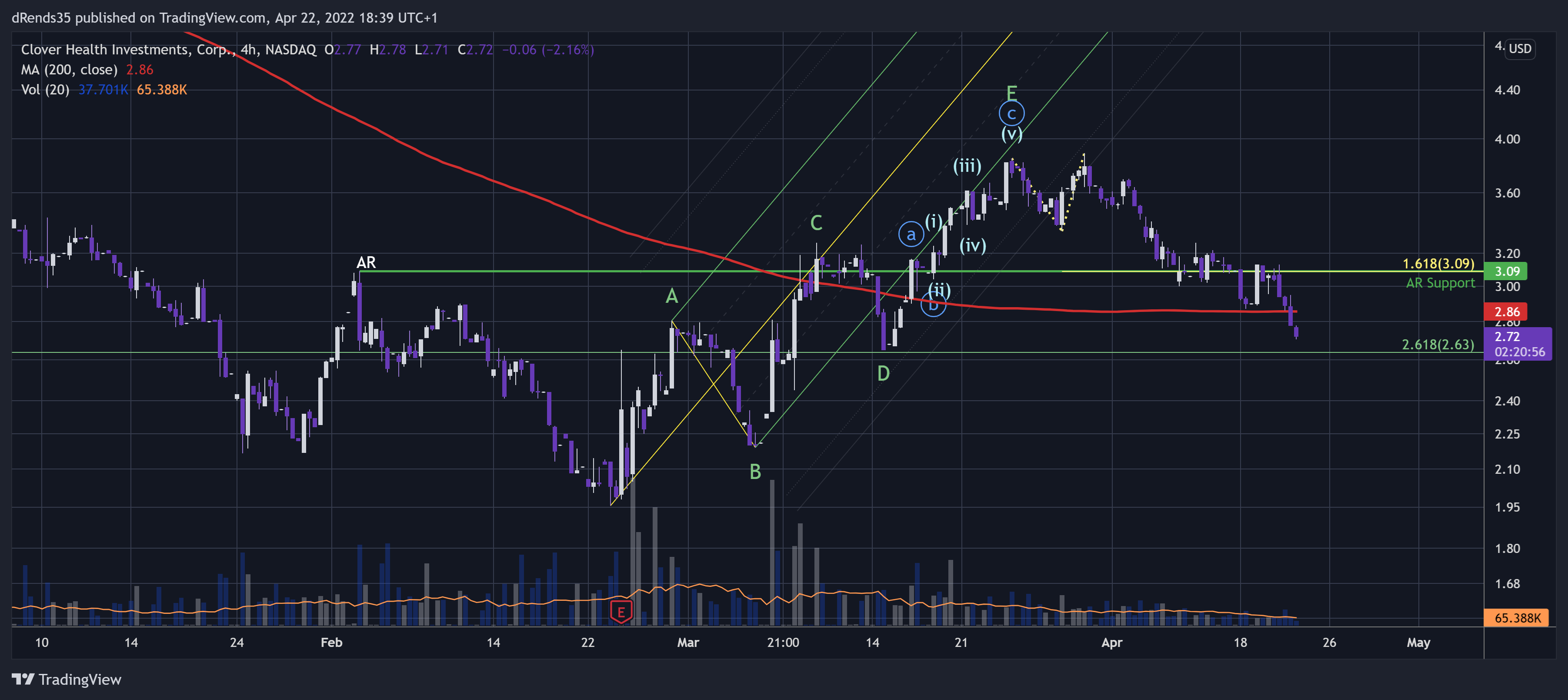This screenshot has height=700, width=1568.
Task: Click the '1.618(3.09)' Fibonacci label
Action: (x=1438, y=263)
